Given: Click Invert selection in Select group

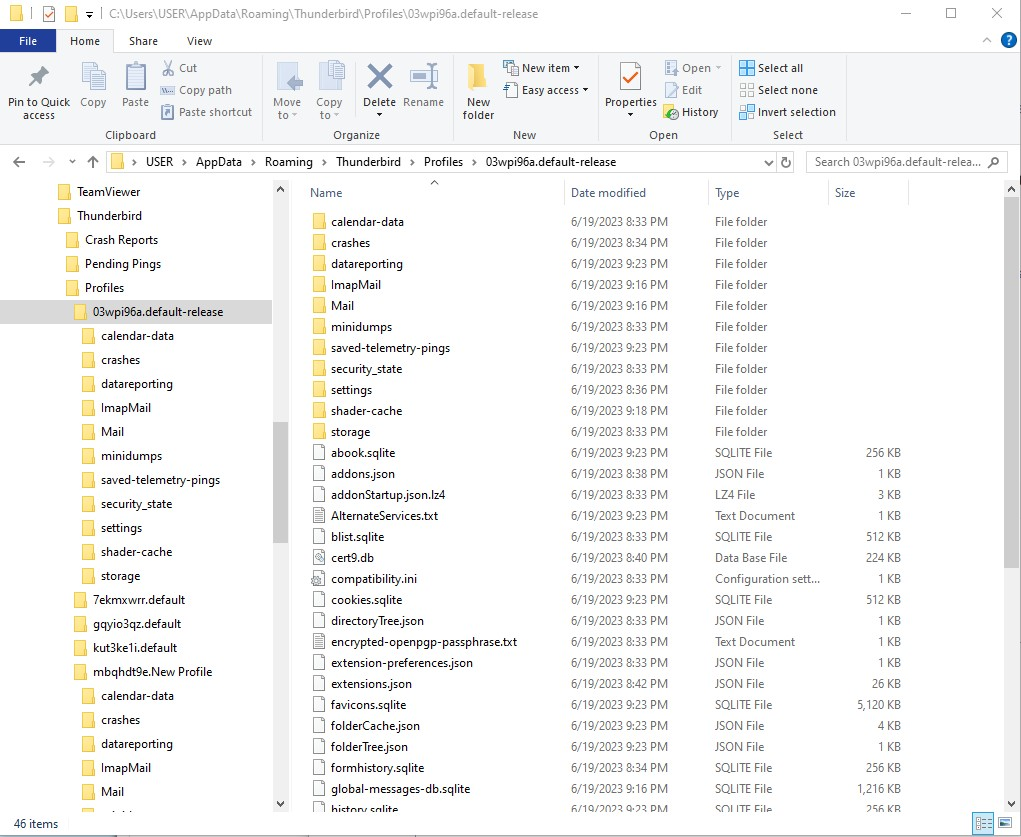Looking at the screenshot, I should [787, 112].
